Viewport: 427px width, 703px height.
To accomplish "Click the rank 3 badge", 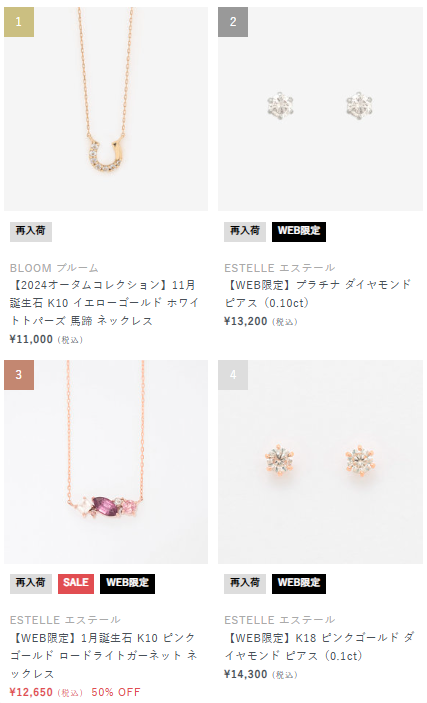I will tap(19, 375).
